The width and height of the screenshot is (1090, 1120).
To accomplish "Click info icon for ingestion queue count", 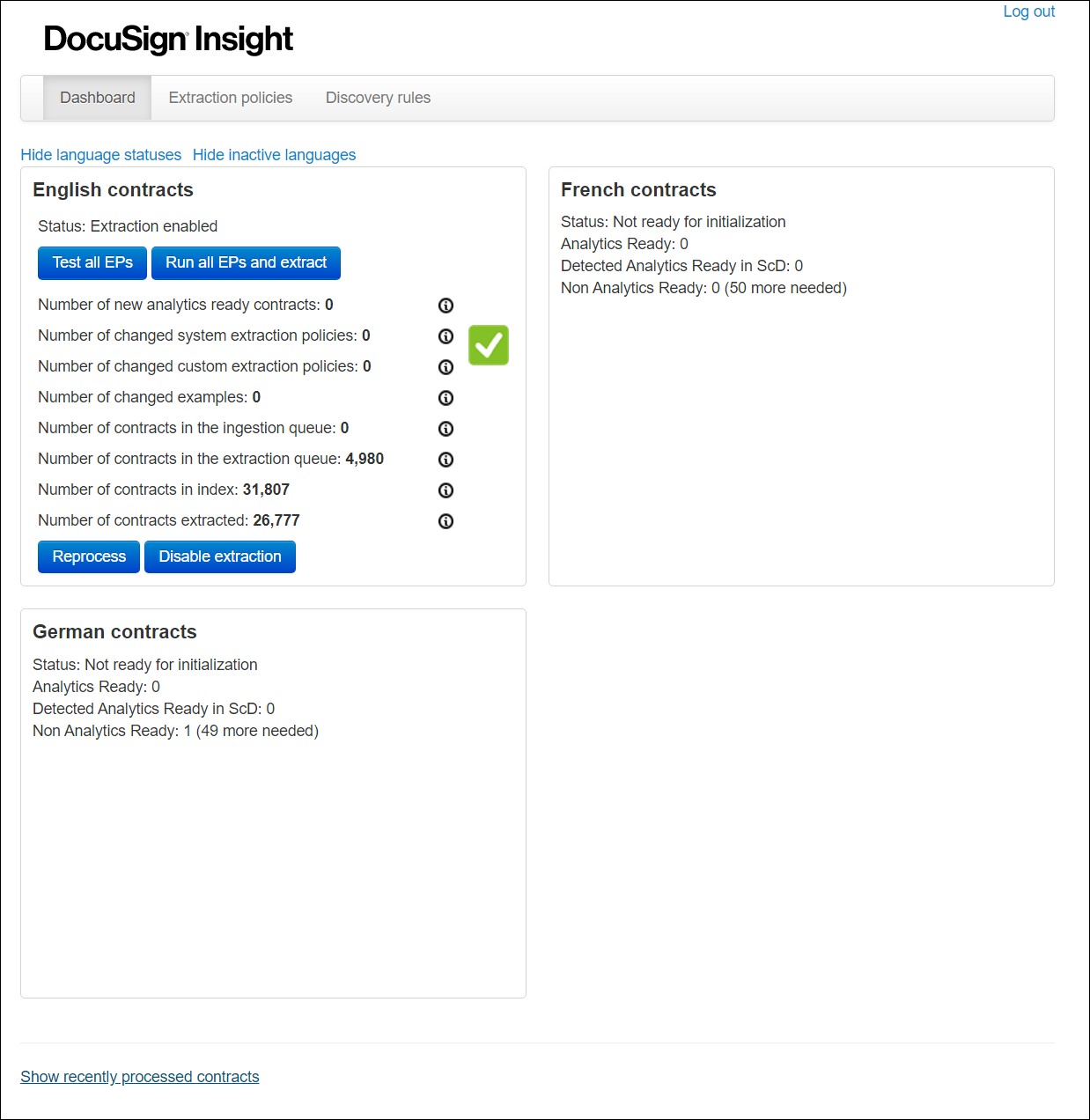I will click(x=446, y=429).
